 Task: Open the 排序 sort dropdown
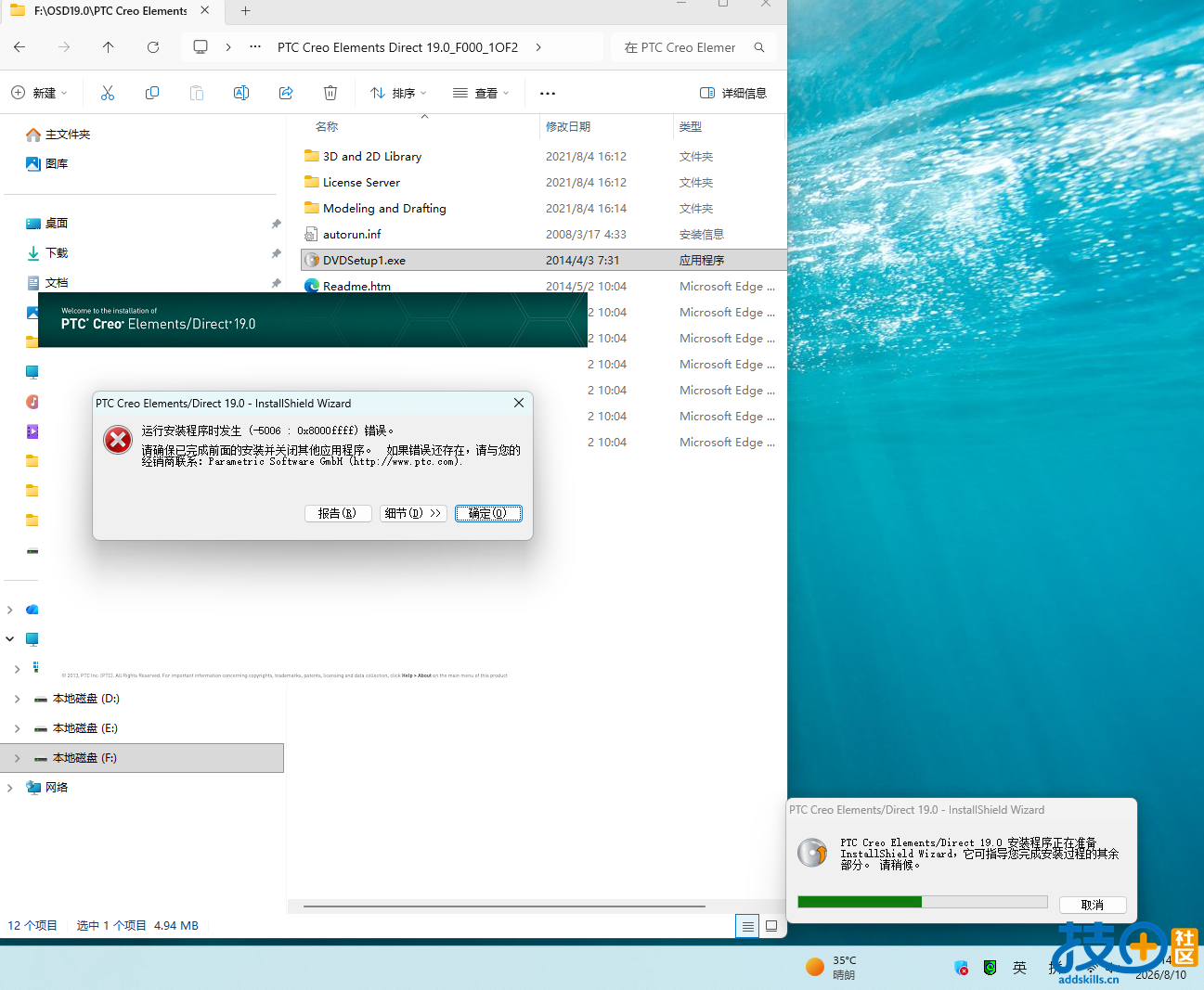coord(398,93)
